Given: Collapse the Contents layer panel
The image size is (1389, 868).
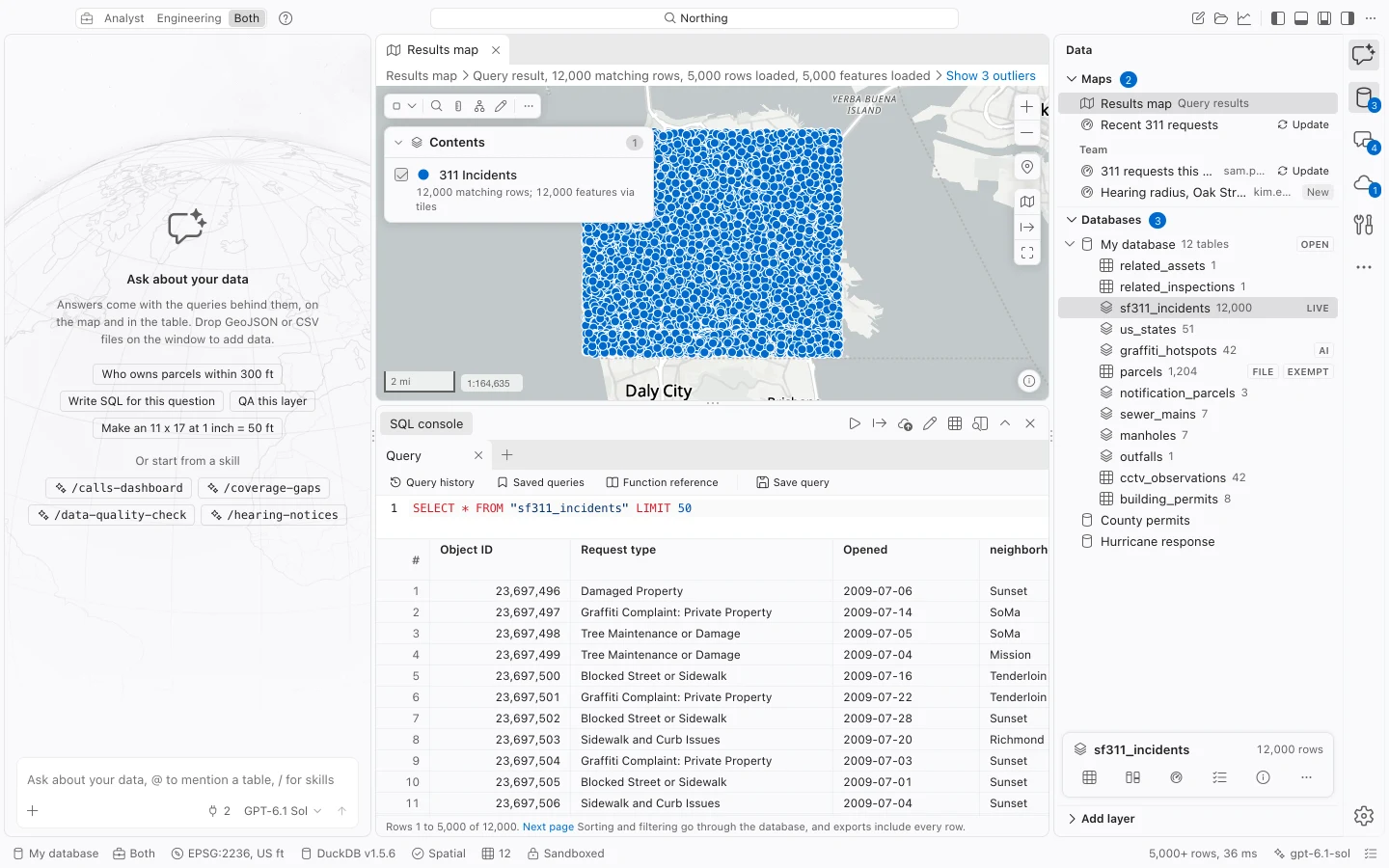Looking at the screenshot, I should tap(398, 142).
